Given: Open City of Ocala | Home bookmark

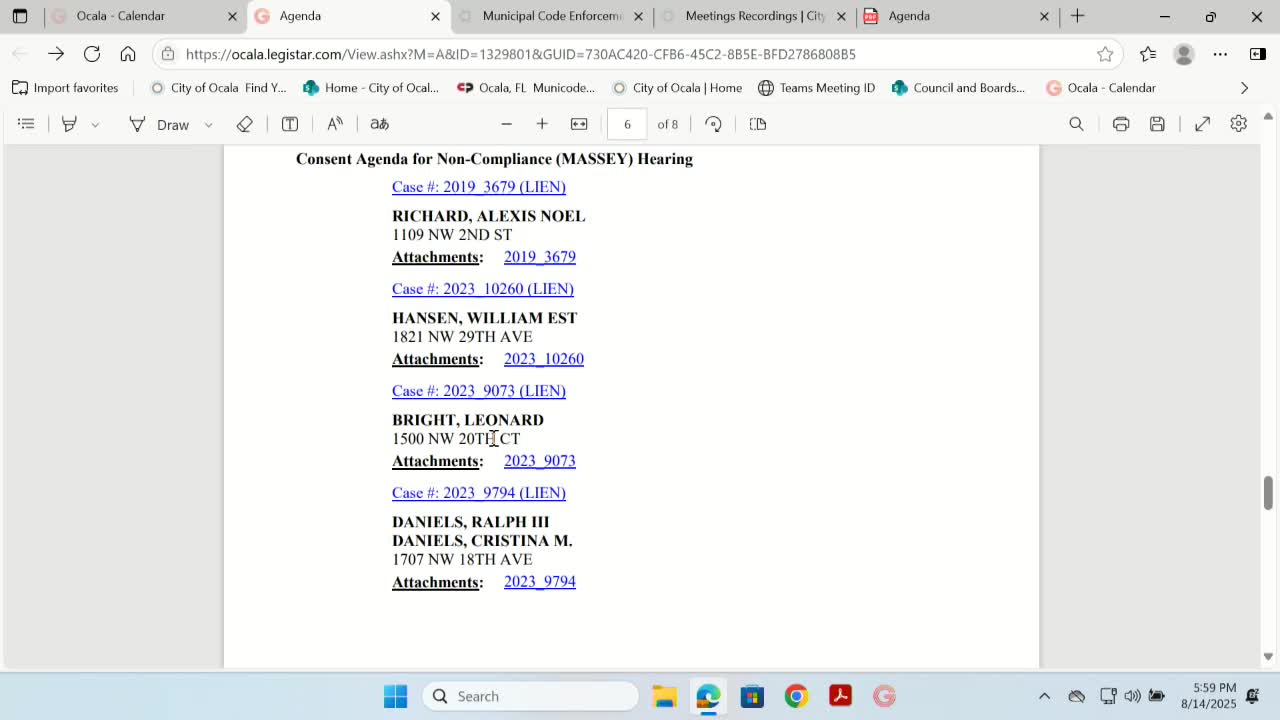Looking at the screenshot, I should [677, 88].
